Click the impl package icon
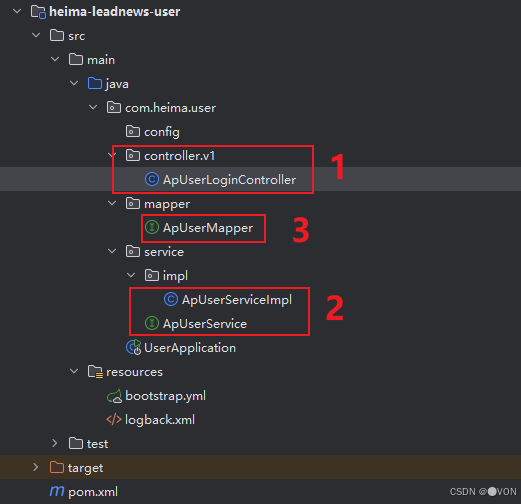521x504 pixels. [152, 276]
